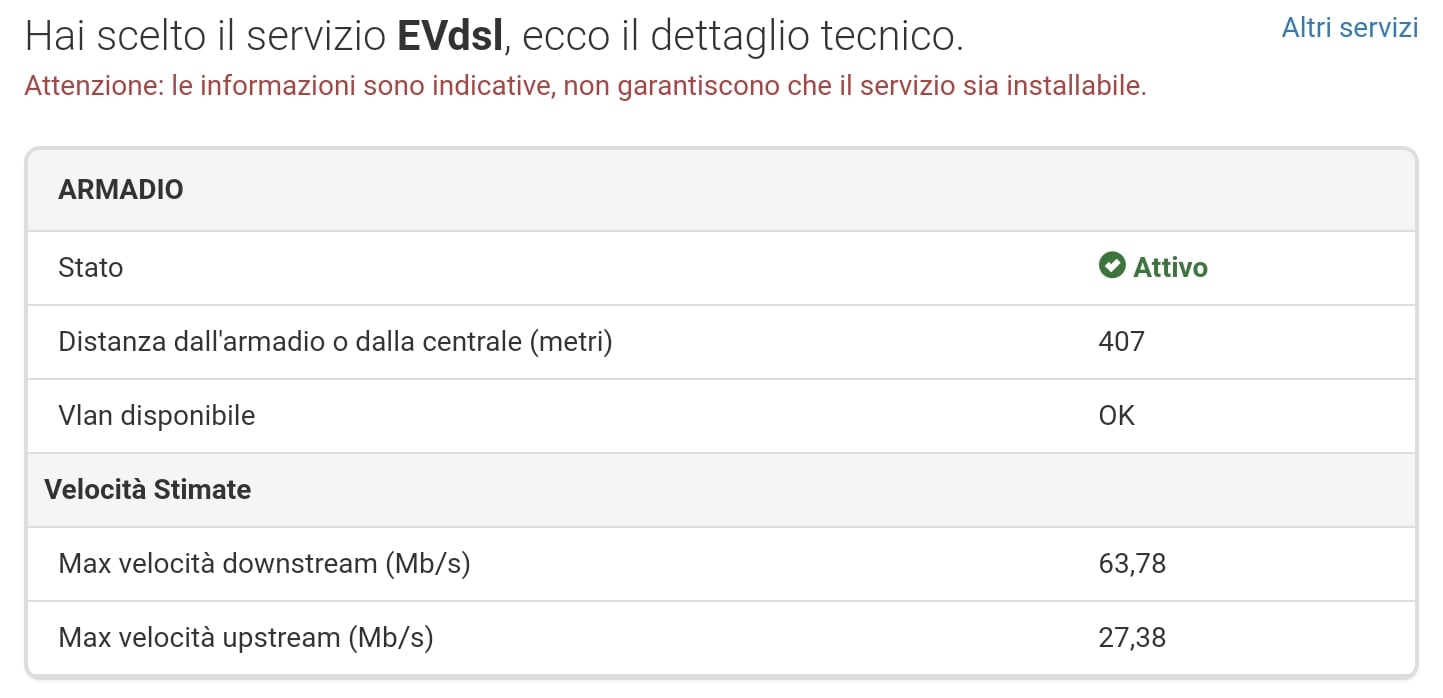Select the Vlan OK value

(1117, 415)
